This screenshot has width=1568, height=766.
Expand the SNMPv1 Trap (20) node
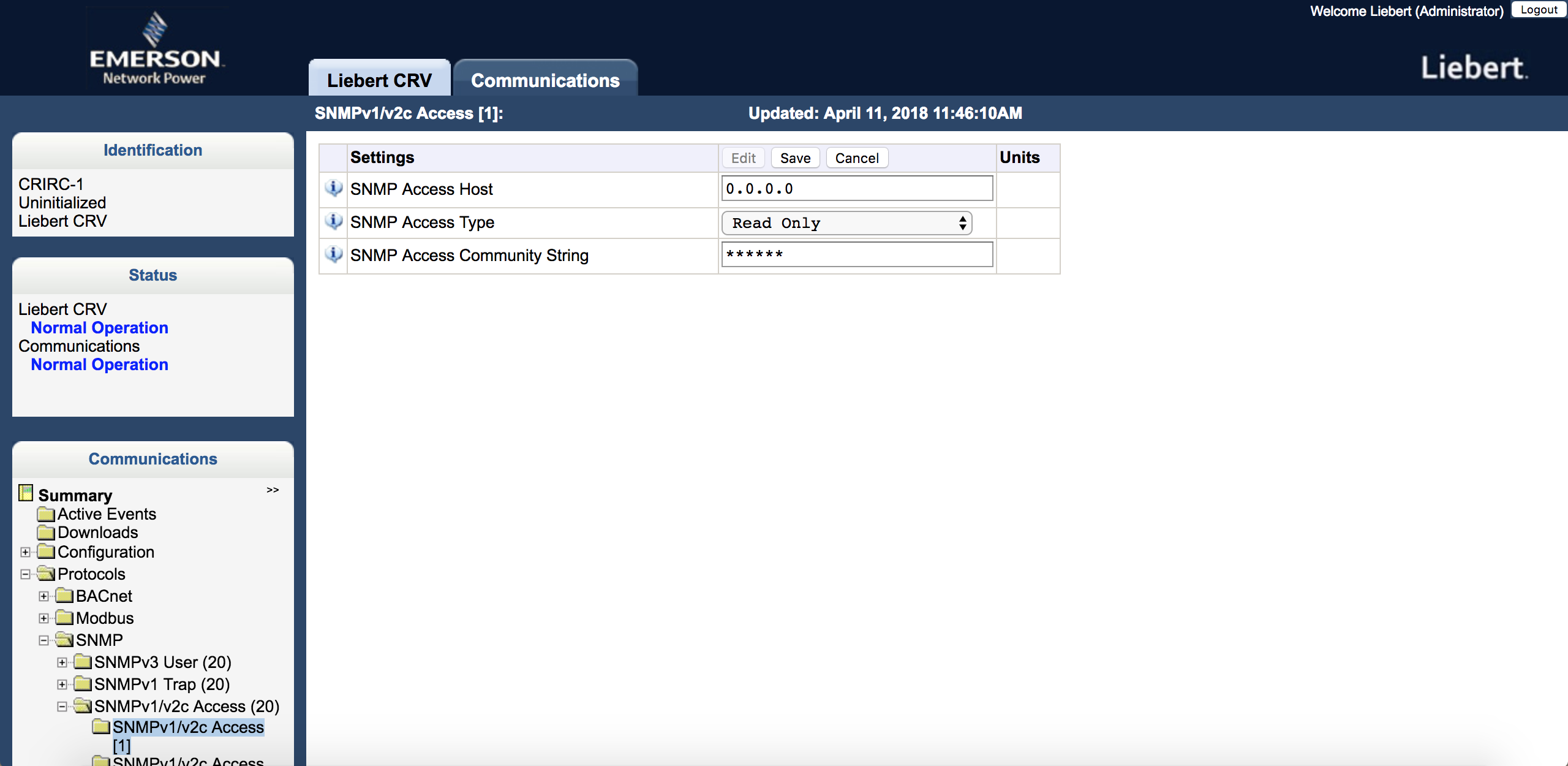62,684
